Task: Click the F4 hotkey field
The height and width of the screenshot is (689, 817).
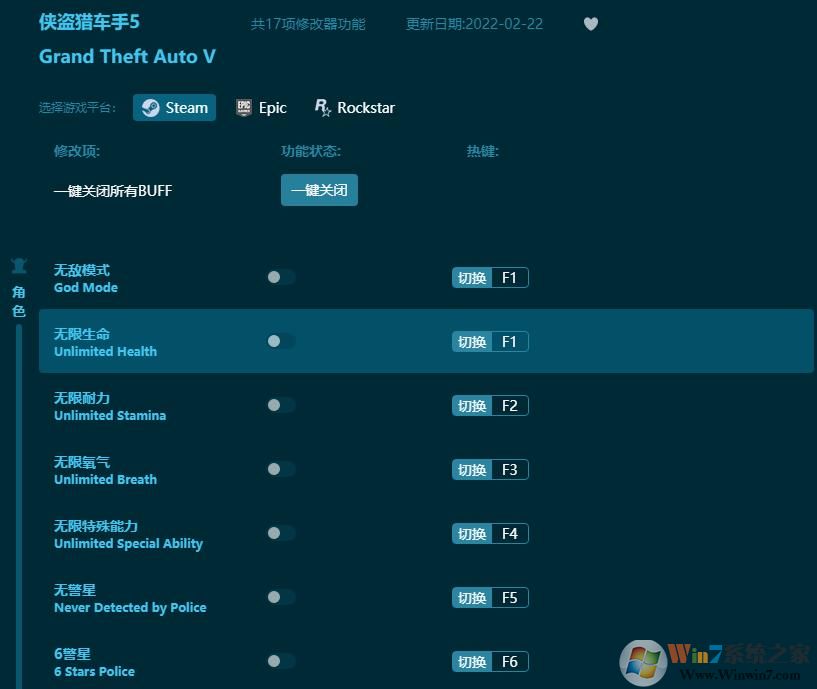Action: pyautogui.click(x=510, y=534)
